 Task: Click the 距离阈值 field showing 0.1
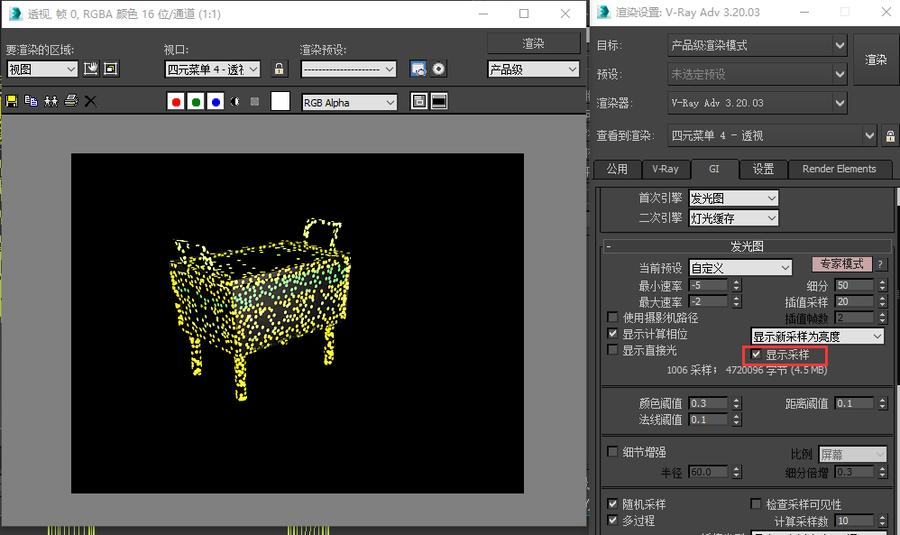pos(854,404)
